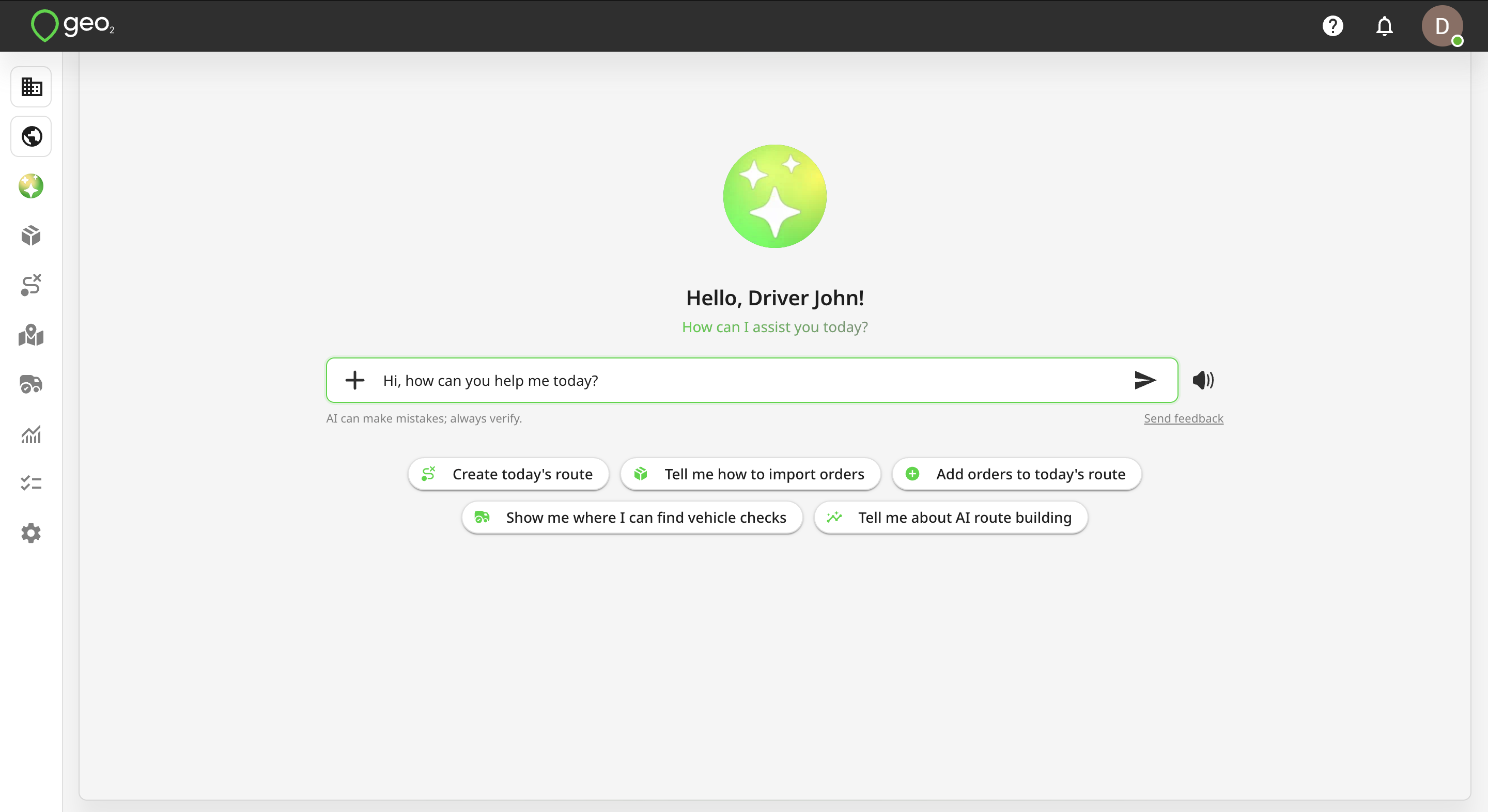Open the map marker sidebar icon
Image resolution: width=1488 pixels, height=812 pixels.
(x=31, y=335)
